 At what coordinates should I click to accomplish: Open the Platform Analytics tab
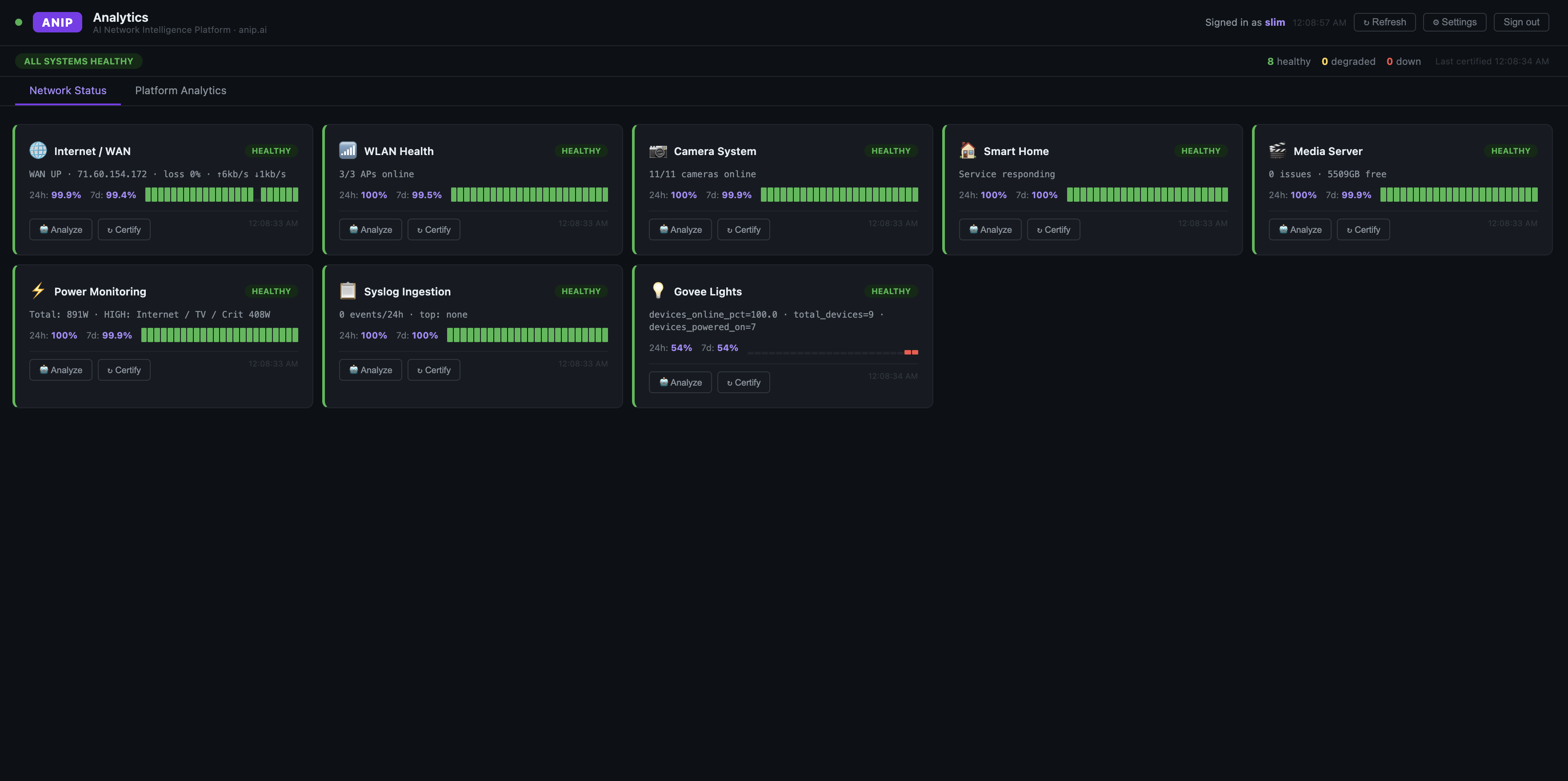click(181, 91)
